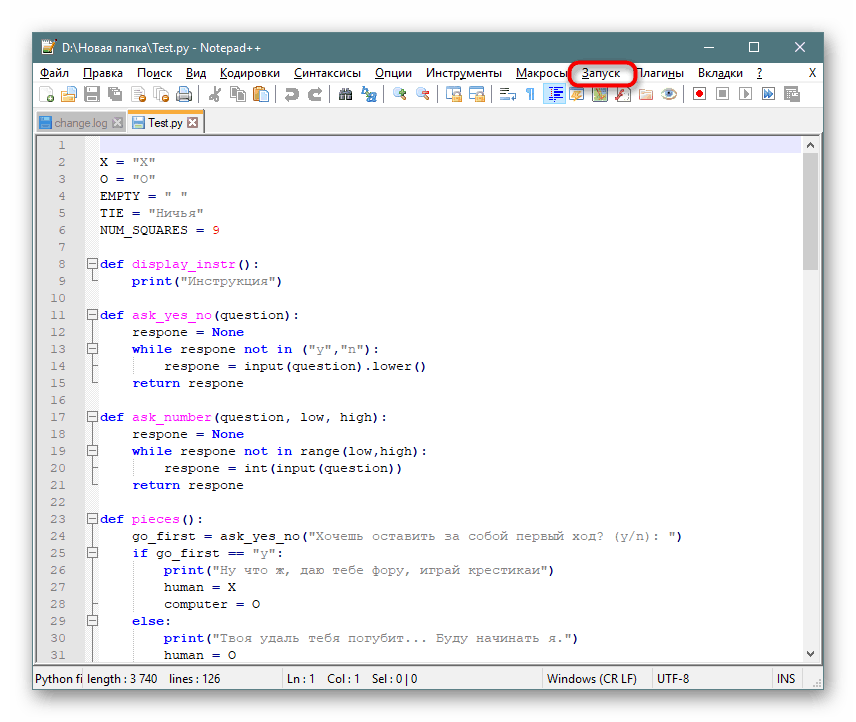The width and height of the screenshot is (856, 722).
Task: Open the Replace dialog icon
Action: point(368,94)
